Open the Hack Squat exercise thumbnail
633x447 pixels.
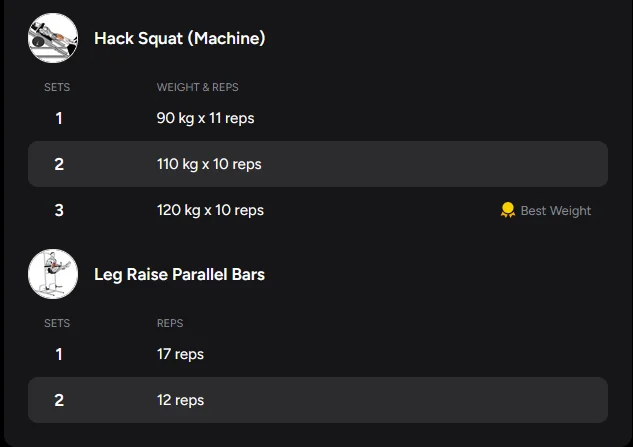pyautogui.click(x=53, y=38)
